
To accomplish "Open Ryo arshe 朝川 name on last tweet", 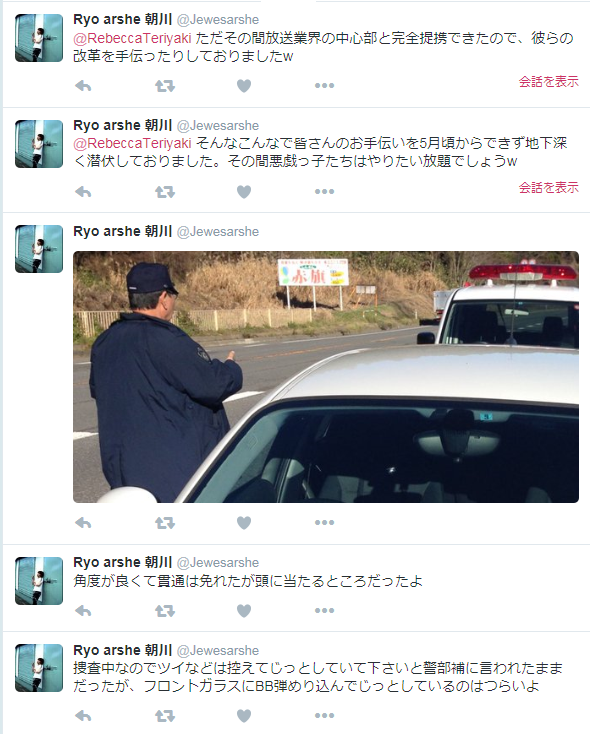I will point(123,650).
